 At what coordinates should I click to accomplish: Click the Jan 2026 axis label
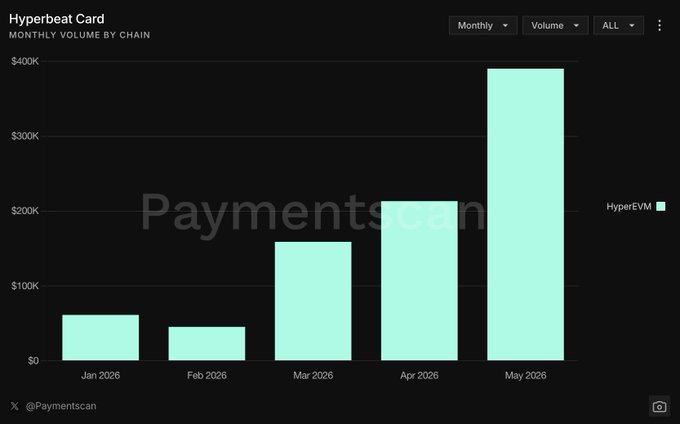tap(101, 375)
